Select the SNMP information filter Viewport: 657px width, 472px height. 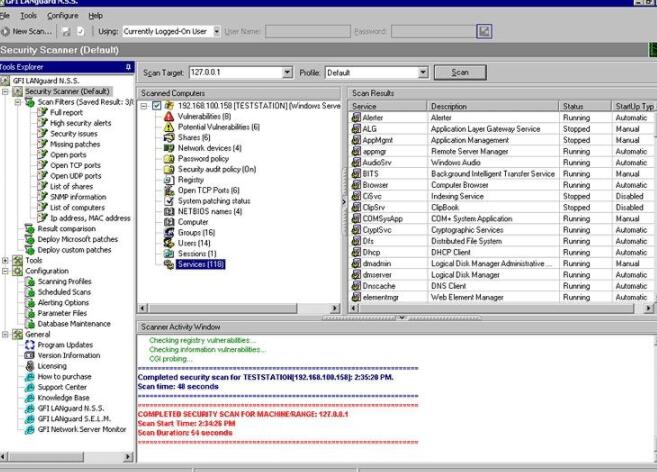78,197
